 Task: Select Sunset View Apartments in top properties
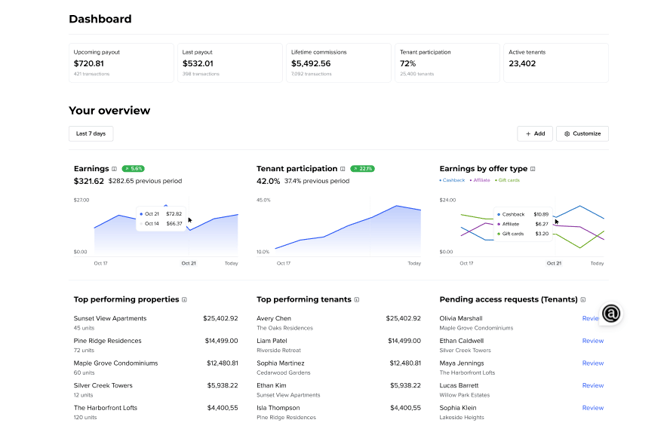(x=110, y=318)
